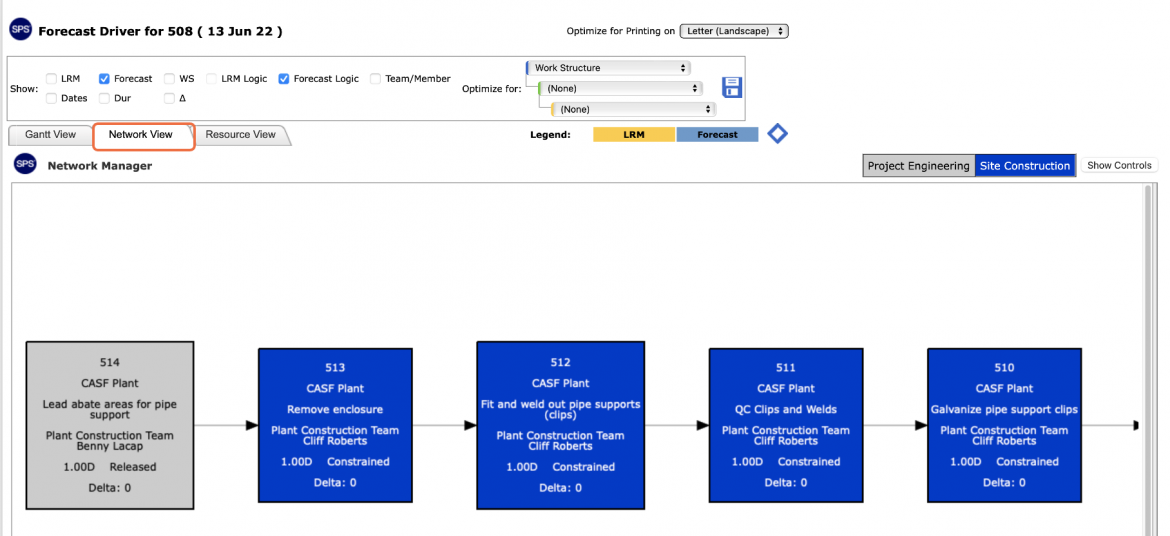Enable the Team/Member checkbox
This screenshot has width=1170, height=536.
click(375, 78)
